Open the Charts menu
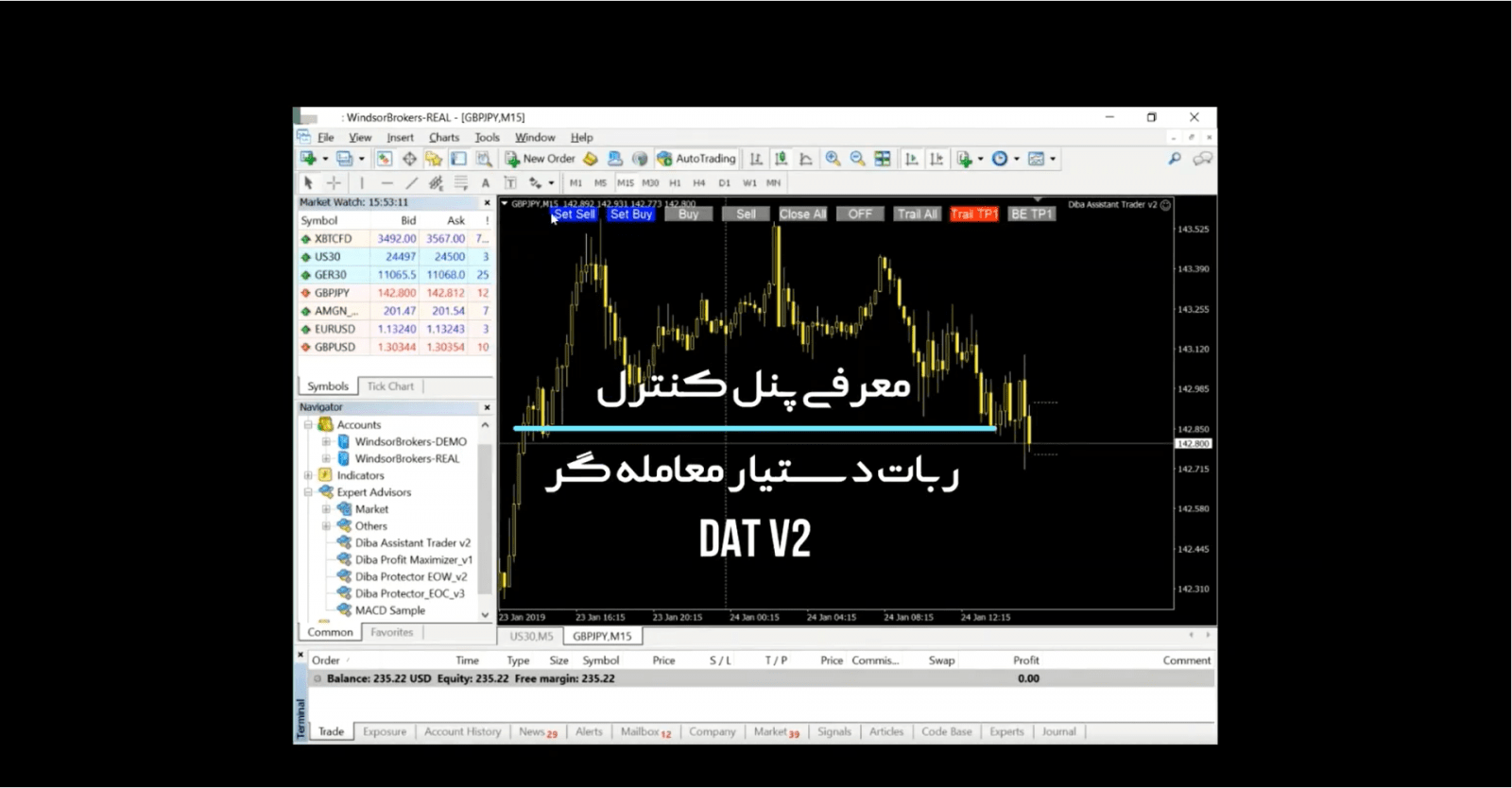 (444, 137)
